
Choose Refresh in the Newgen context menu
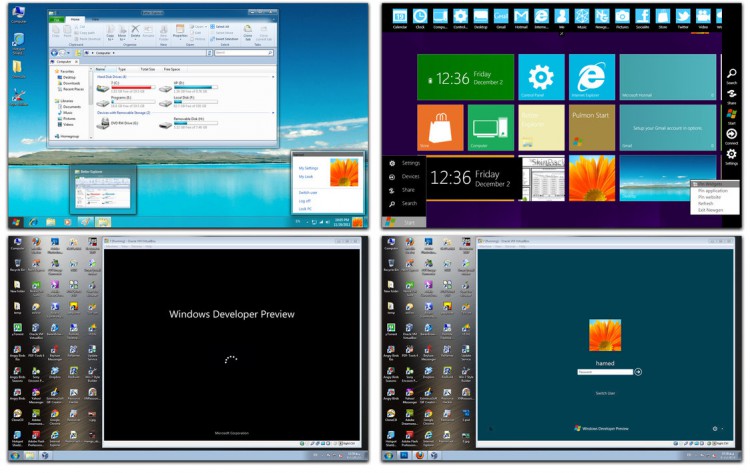pos(706,203)
